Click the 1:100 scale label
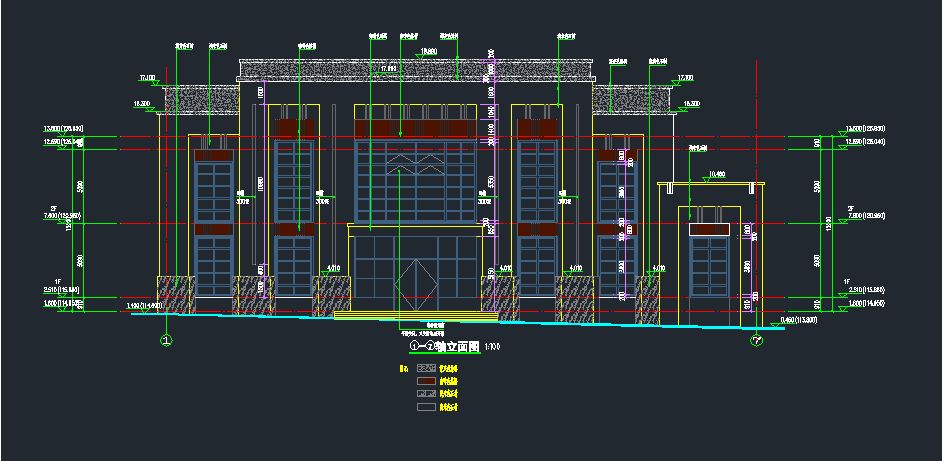 pos(491,347)
